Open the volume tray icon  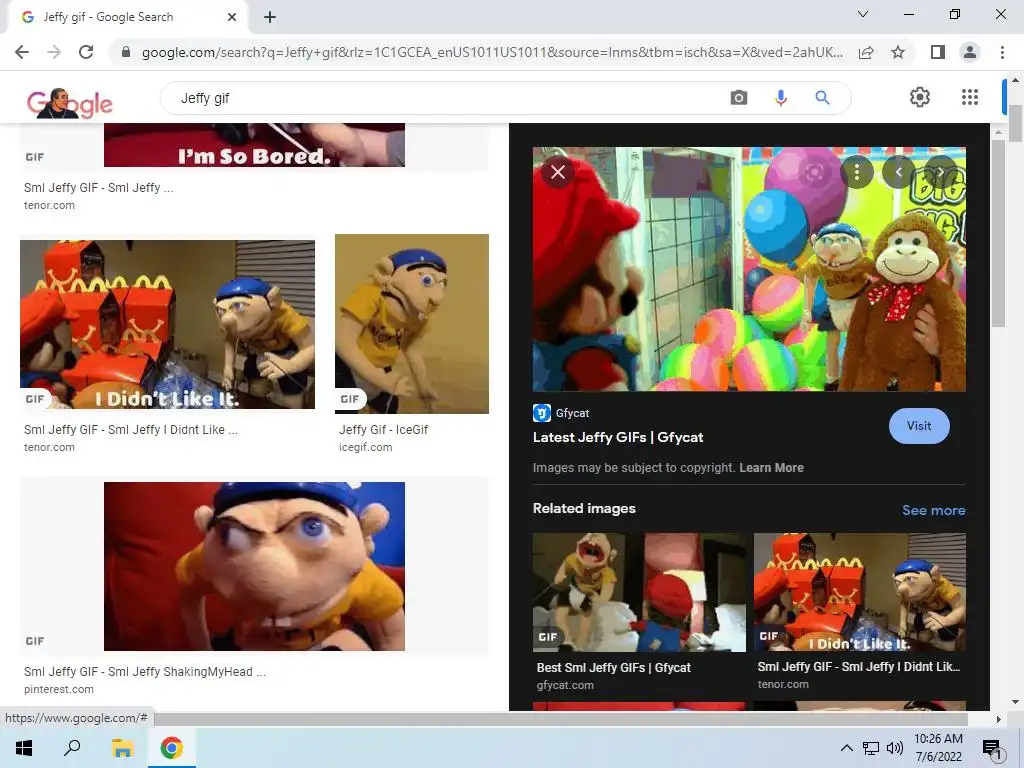coord(894,748)
